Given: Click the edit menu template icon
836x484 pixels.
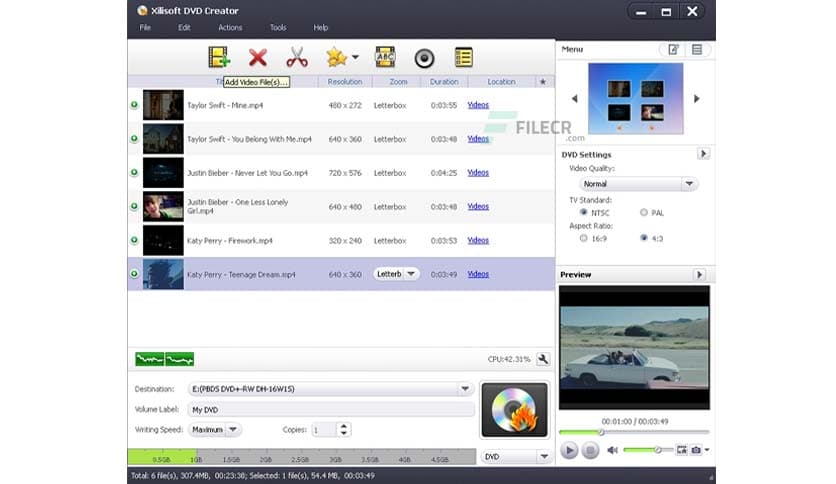Looking at the screenshot, I should pyautogui.click(x=673, y=50).
